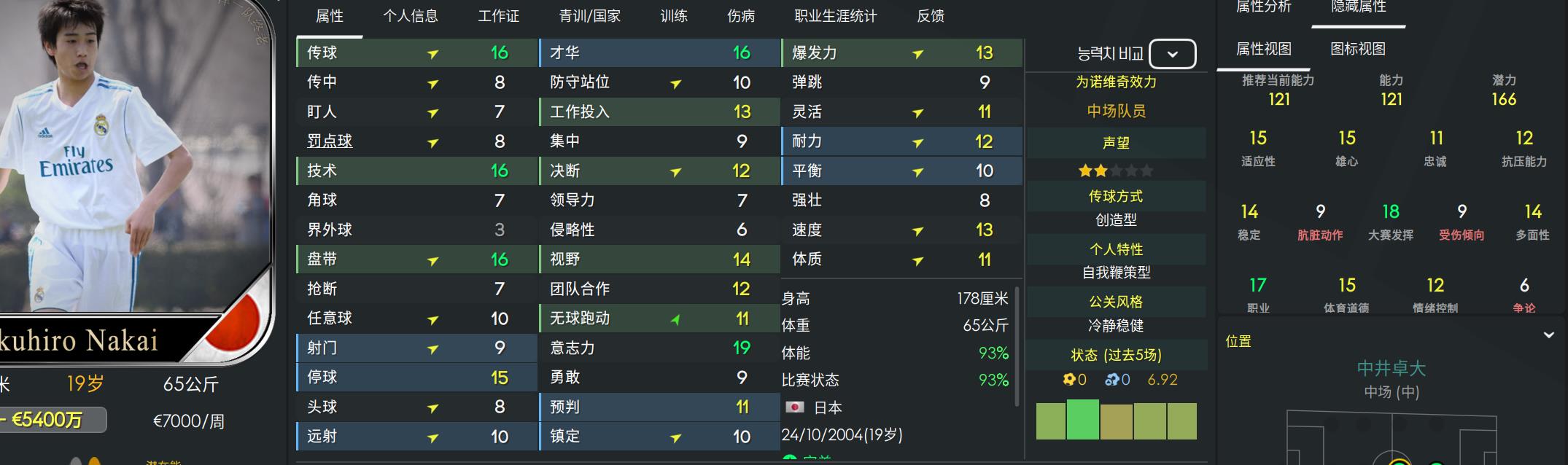Select the 隐藏属性 tab
The height and width of the screenshot is (465, 1568).
coord(1358,7)
